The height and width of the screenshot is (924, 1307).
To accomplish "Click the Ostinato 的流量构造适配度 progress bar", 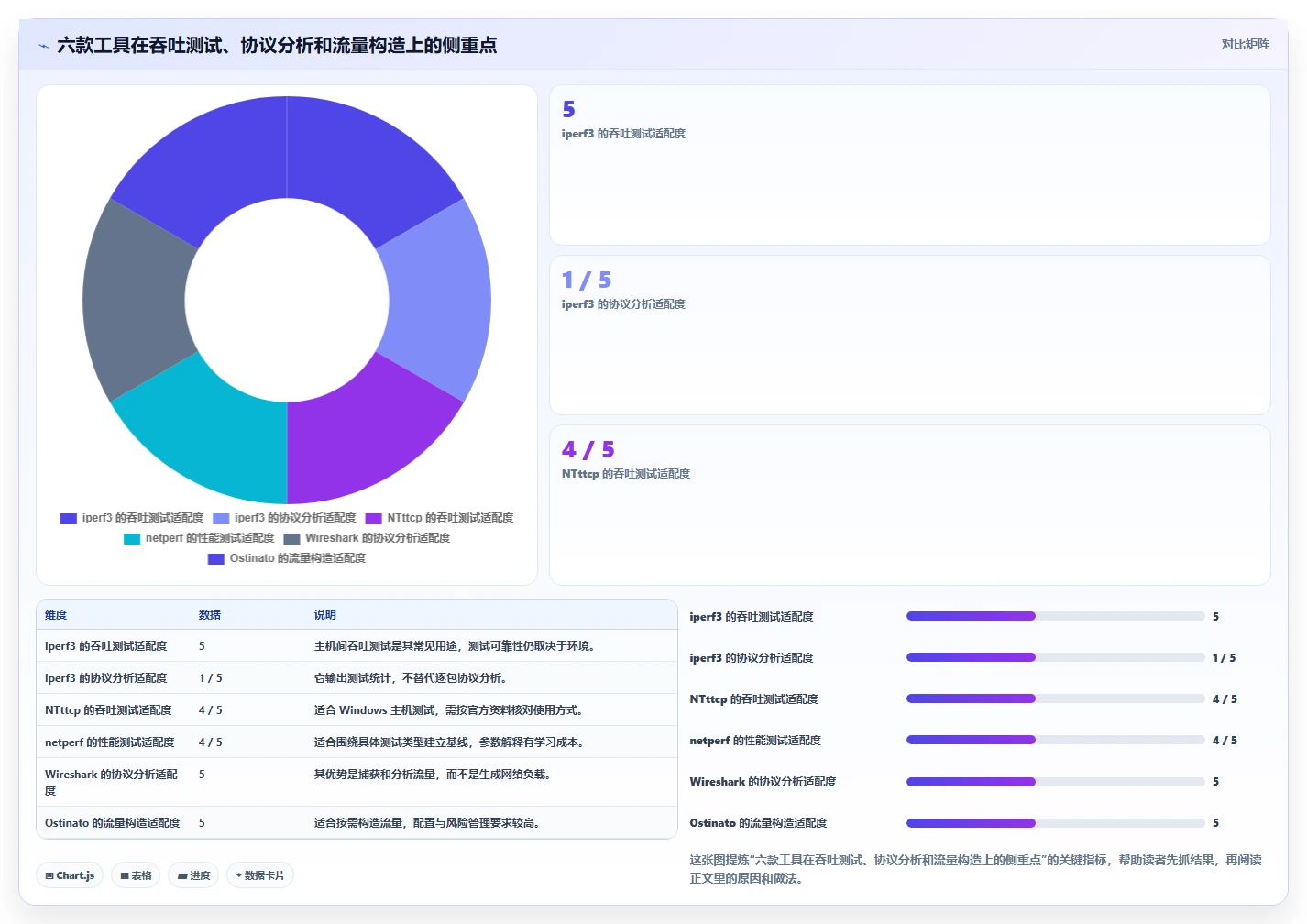I will coord(1055,823).
